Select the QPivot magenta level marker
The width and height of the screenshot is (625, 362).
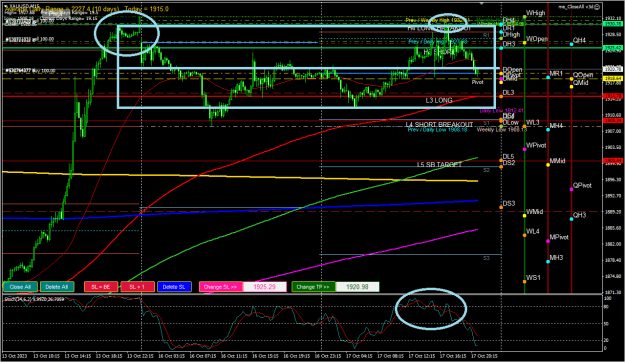tap(572, 189)
